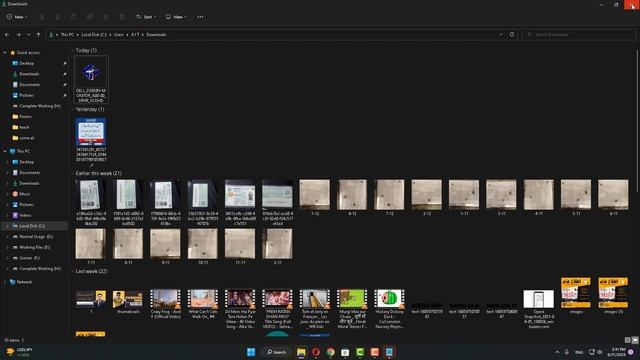Show hidden system tray icons
The width and height of the screenshot is (640, 360).
(557, 352)
